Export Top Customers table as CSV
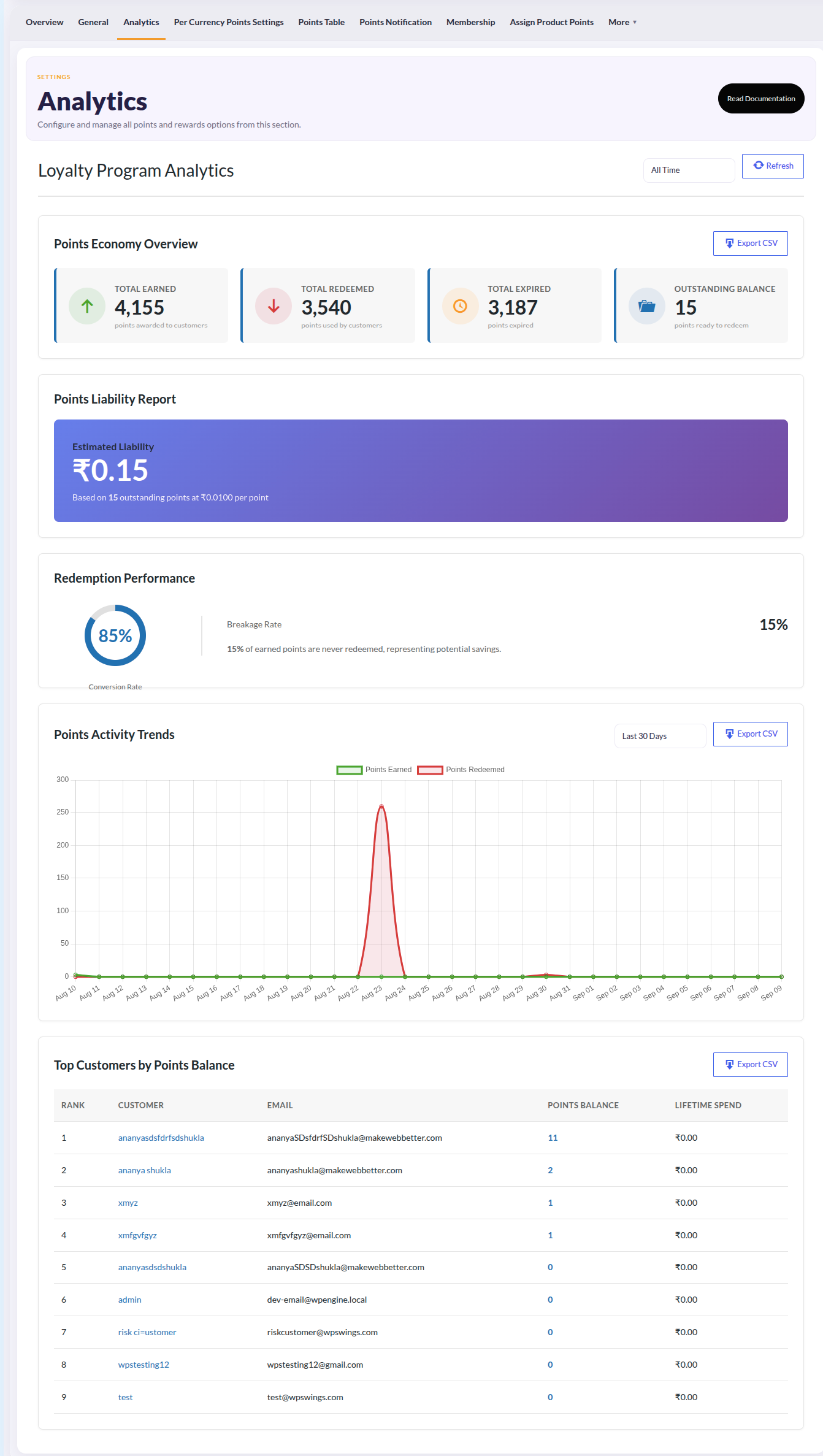The image size is (823, 1456). point(751,1065)
